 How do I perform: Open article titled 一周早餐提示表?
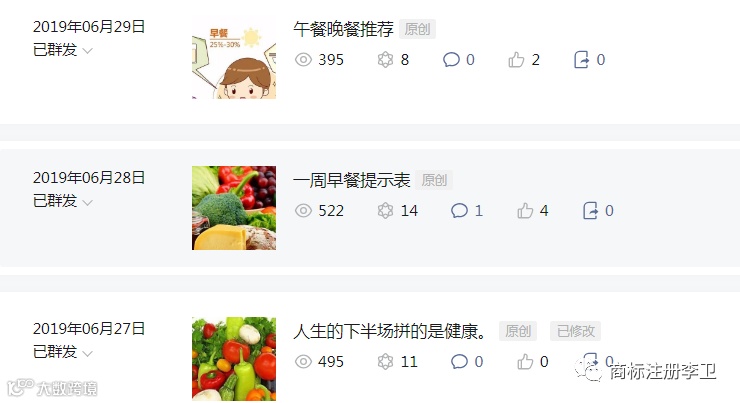352,180
